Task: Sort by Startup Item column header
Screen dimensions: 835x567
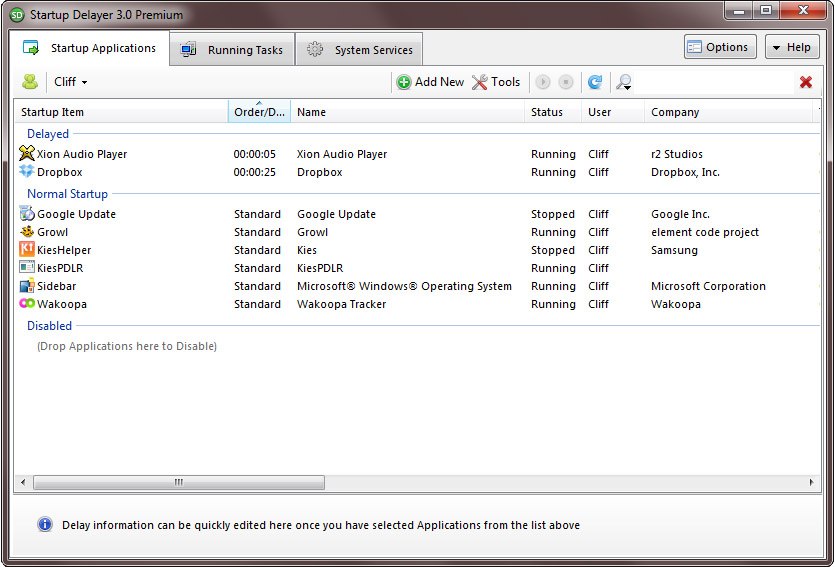Action: click(x=121, y=112)
